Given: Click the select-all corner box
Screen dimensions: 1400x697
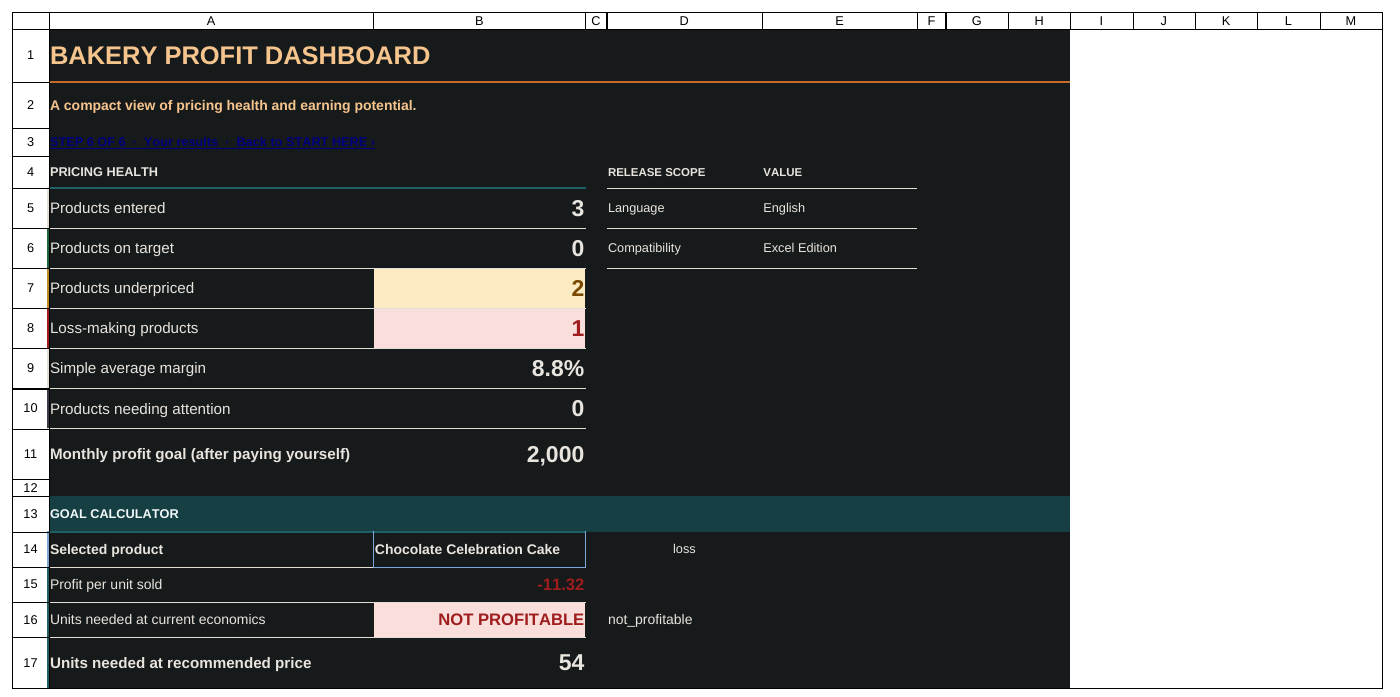Looking at the screenshot, I should (30, 21).
